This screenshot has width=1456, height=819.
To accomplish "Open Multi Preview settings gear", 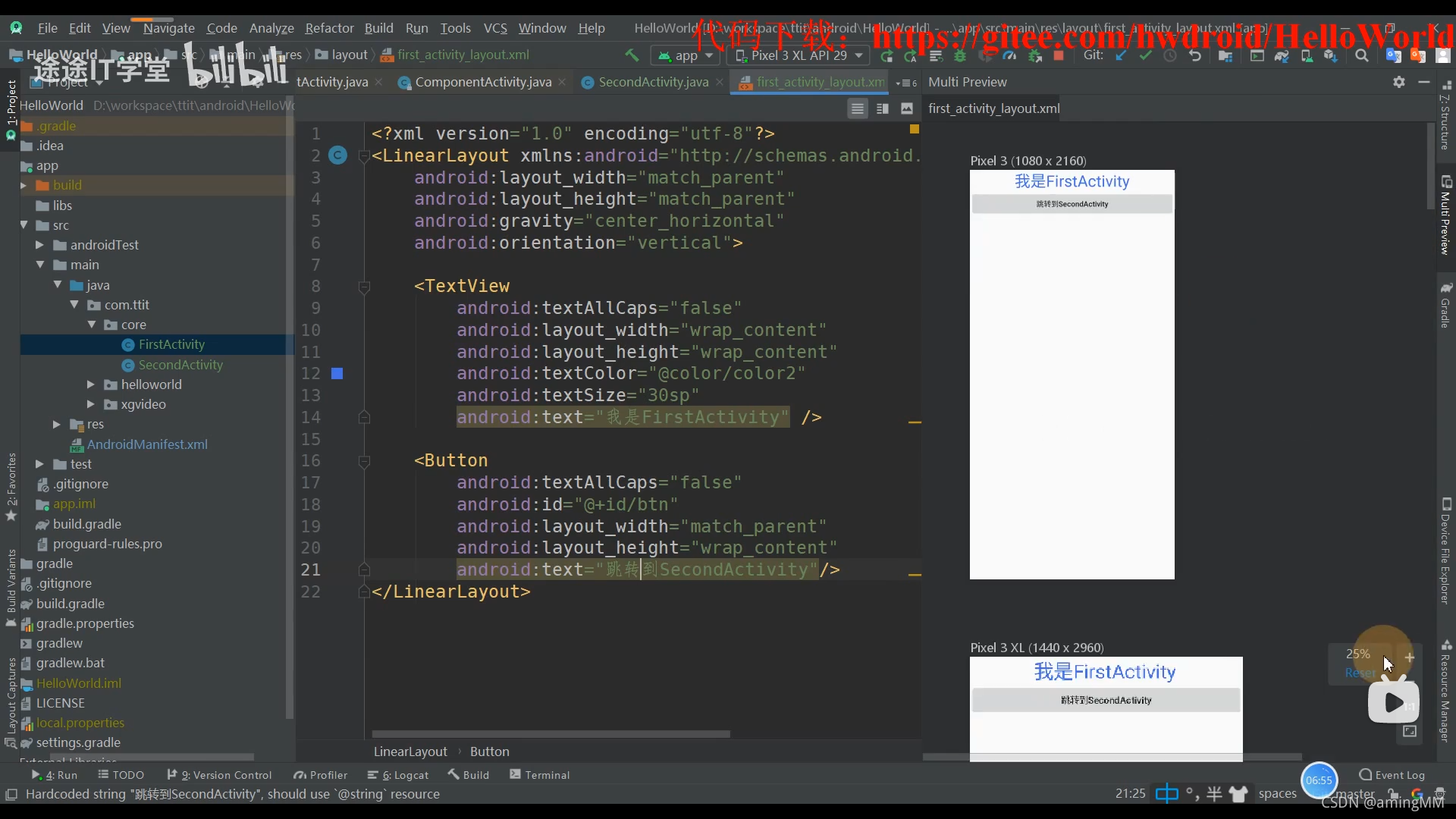I will (x=1399, y=82).
